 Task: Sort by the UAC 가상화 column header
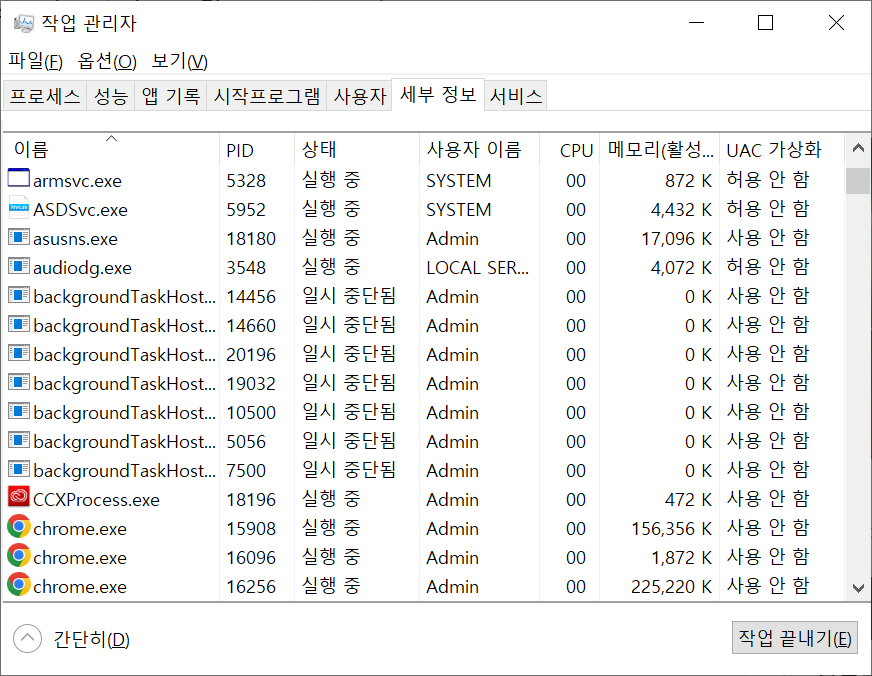[x=782, y=150]
